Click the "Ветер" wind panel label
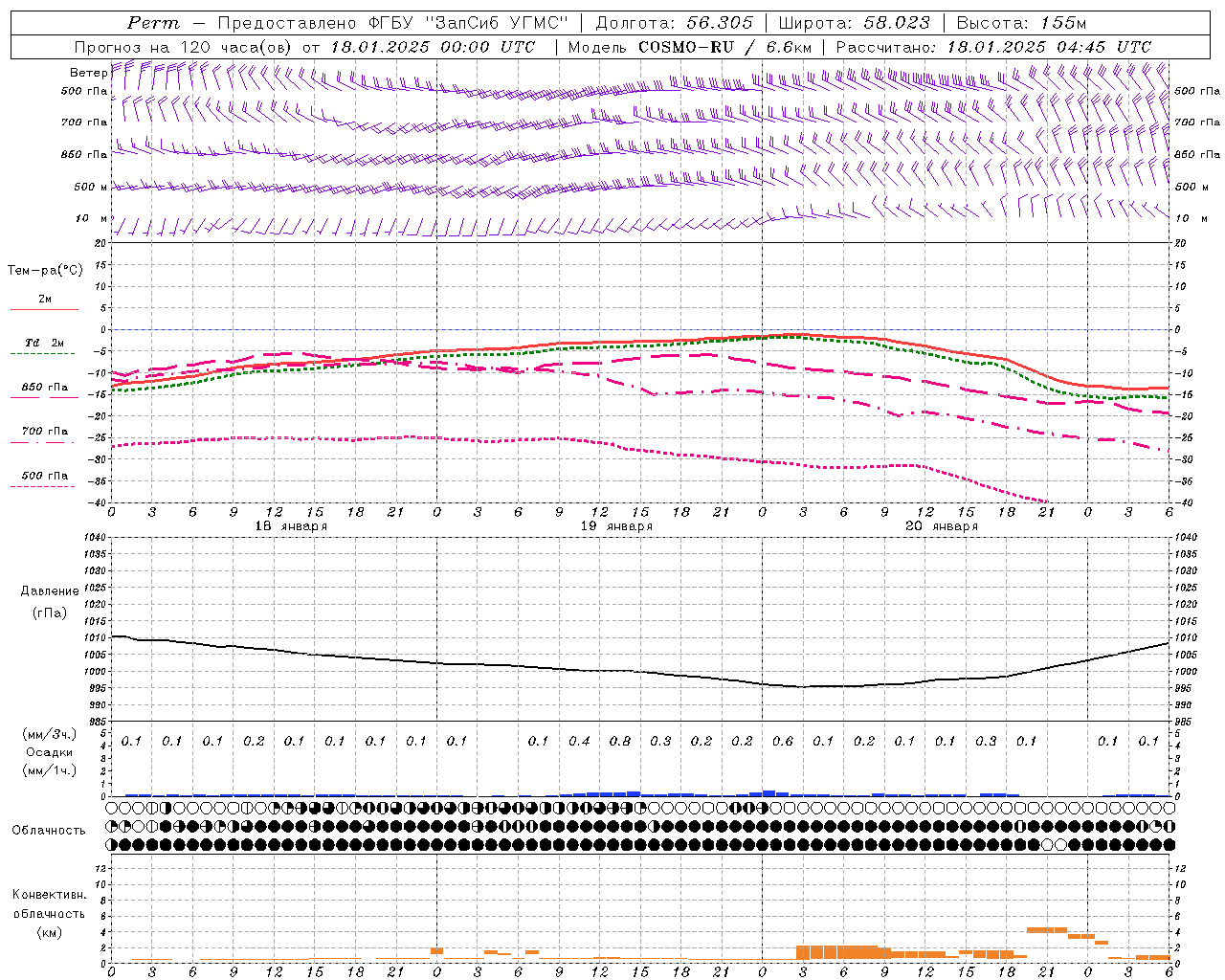Image resolution: width=1225 pixels, height=980 pixels. [88, 73]
